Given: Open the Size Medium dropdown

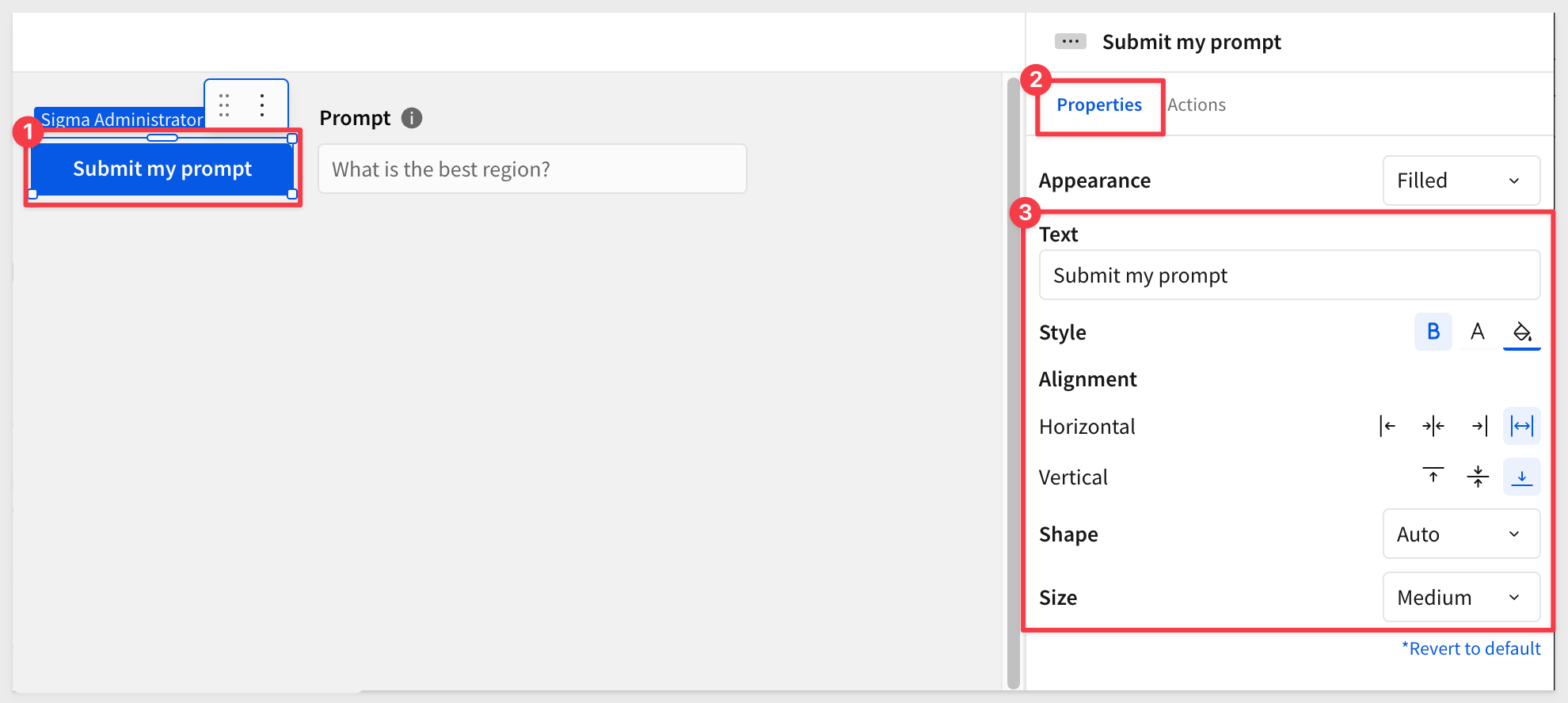Looking at the screenshot, I should tap(1461, 598).
